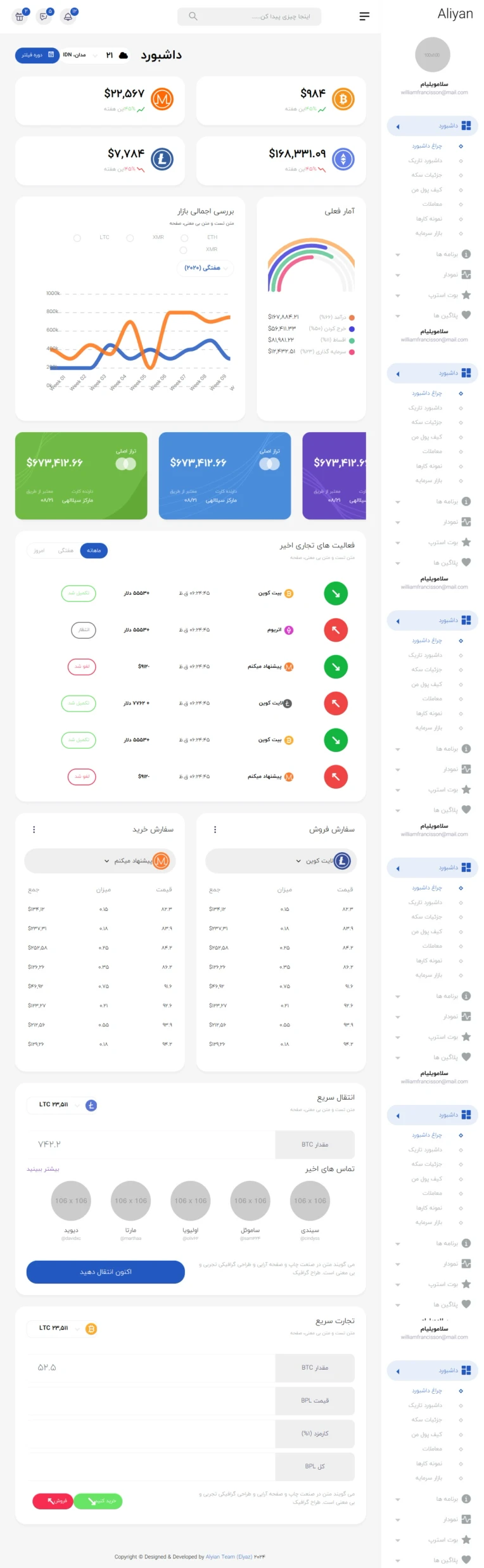This screenshot has height=1568, width=484.
Task: Click the Ethereum icon on the $168,331.09 card
Action: (343, 159)
